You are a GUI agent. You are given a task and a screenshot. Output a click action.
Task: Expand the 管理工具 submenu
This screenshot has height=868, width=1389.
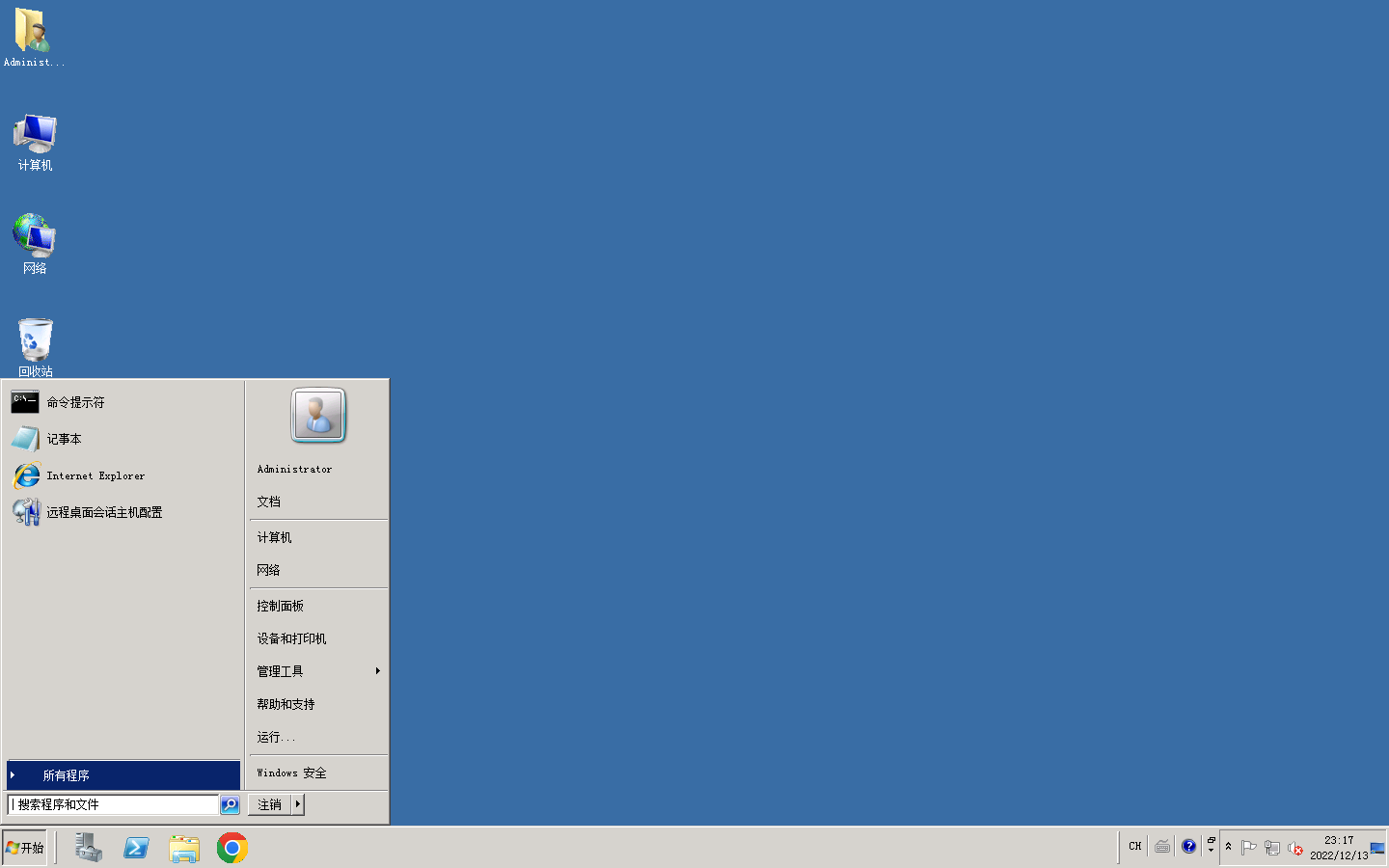point(280,670)
